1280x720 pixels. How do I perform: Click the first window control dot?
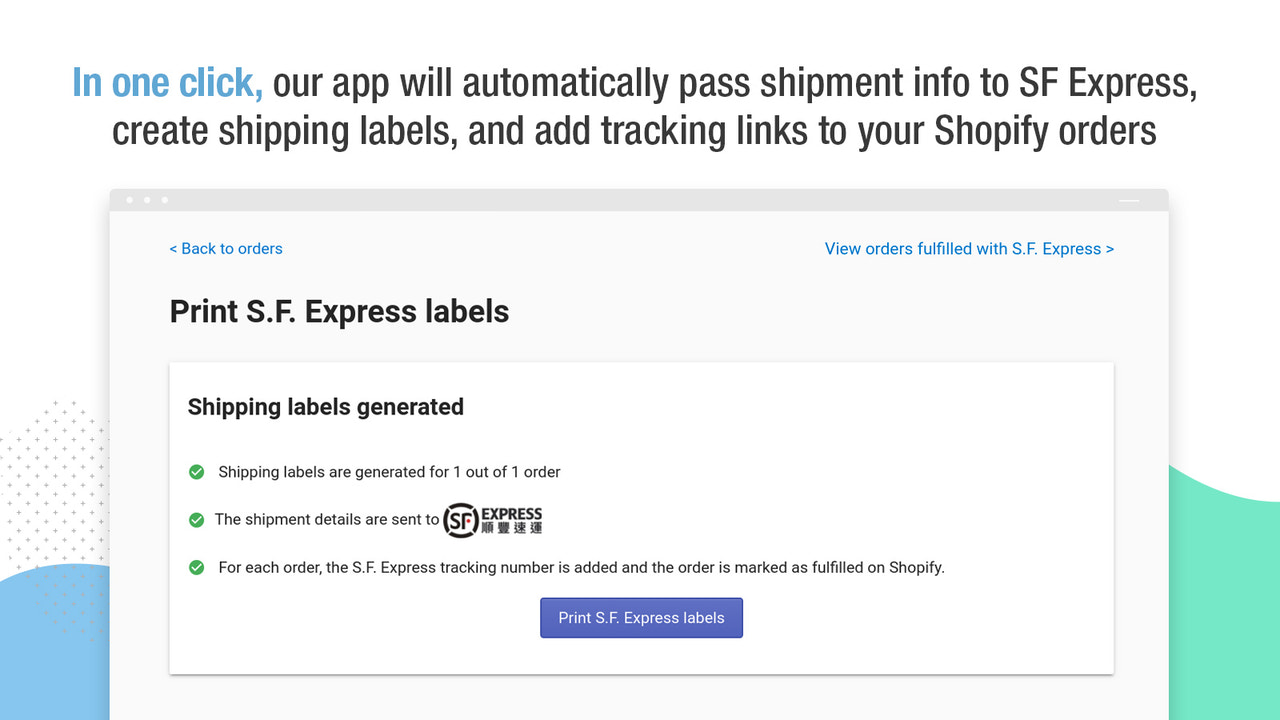[x=129, y=199]
